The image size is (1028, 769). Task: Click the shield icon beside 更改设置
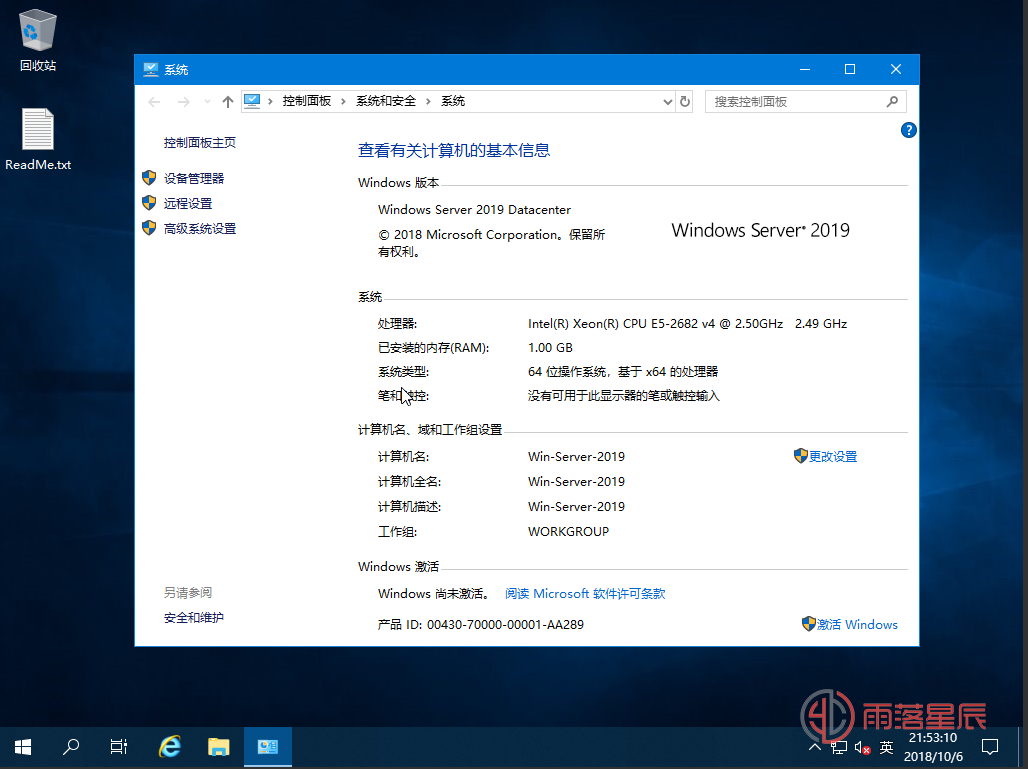(x=801, y=456)
